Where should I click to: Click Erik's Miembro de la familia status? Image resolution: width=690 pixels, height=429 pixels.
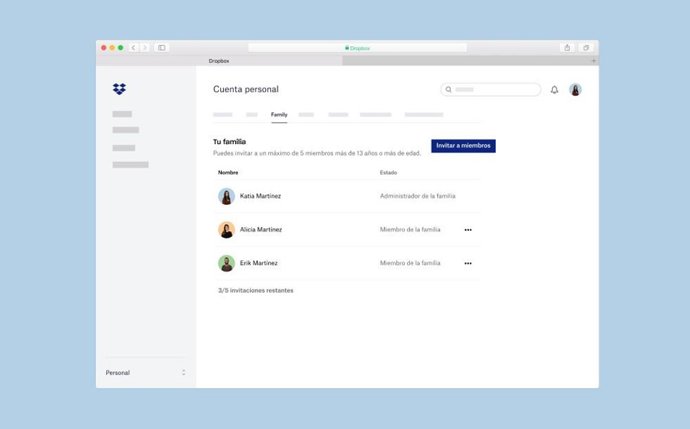click(410, 263)
